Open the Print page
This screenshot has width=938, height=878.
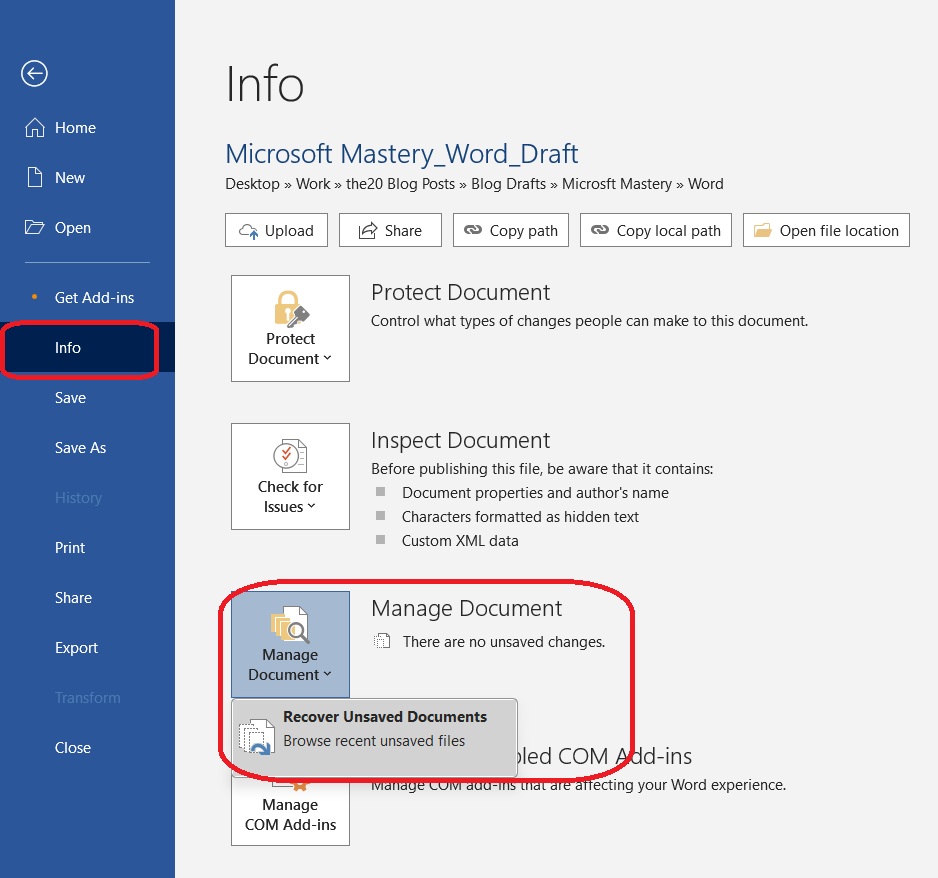coord(87,547)
